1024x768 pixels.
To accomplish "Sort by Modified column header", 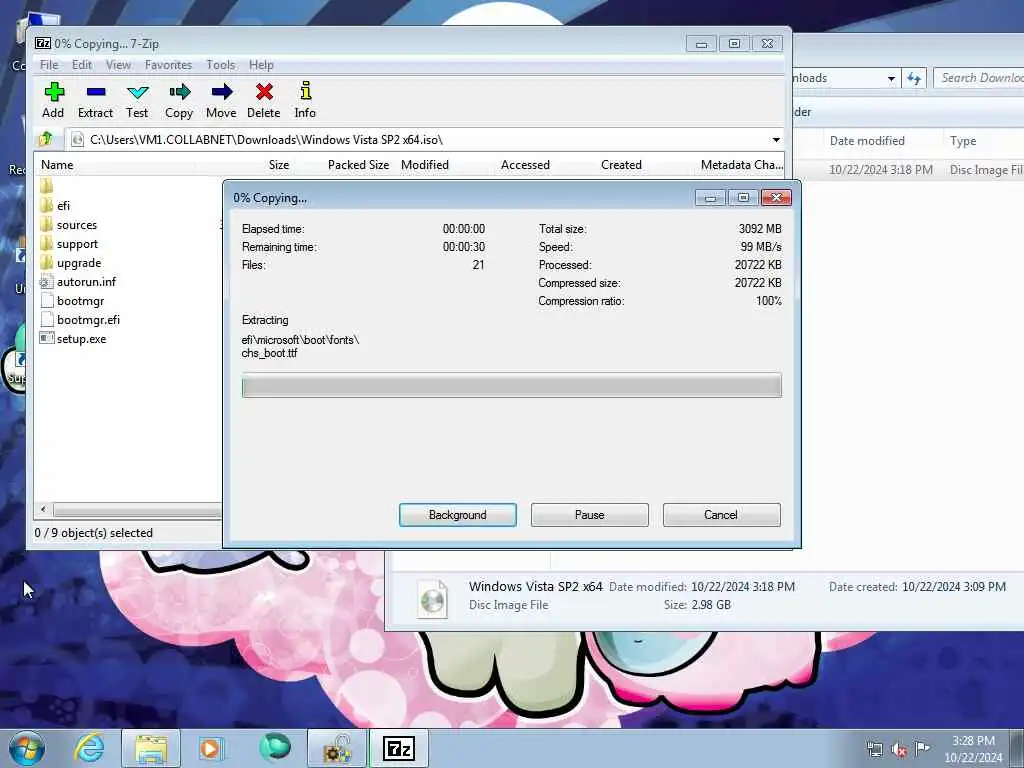I will 425,165.
